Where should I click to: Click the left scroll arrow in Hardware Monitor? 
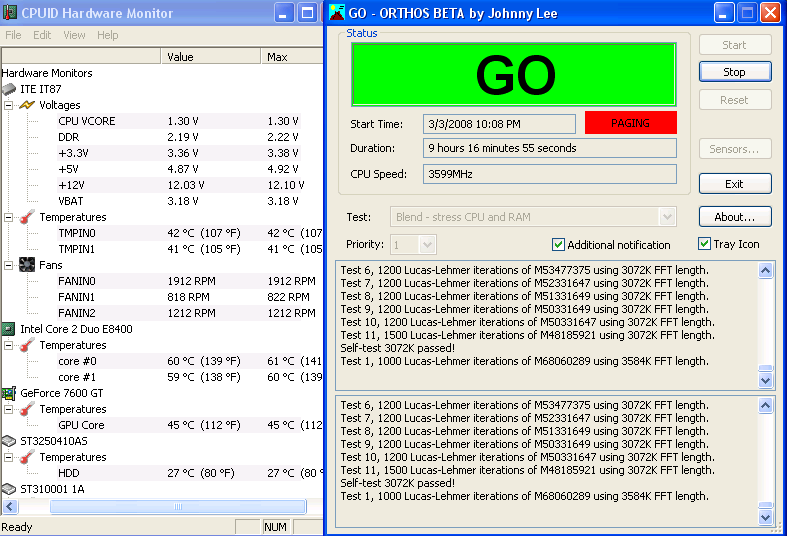point(10,506)
